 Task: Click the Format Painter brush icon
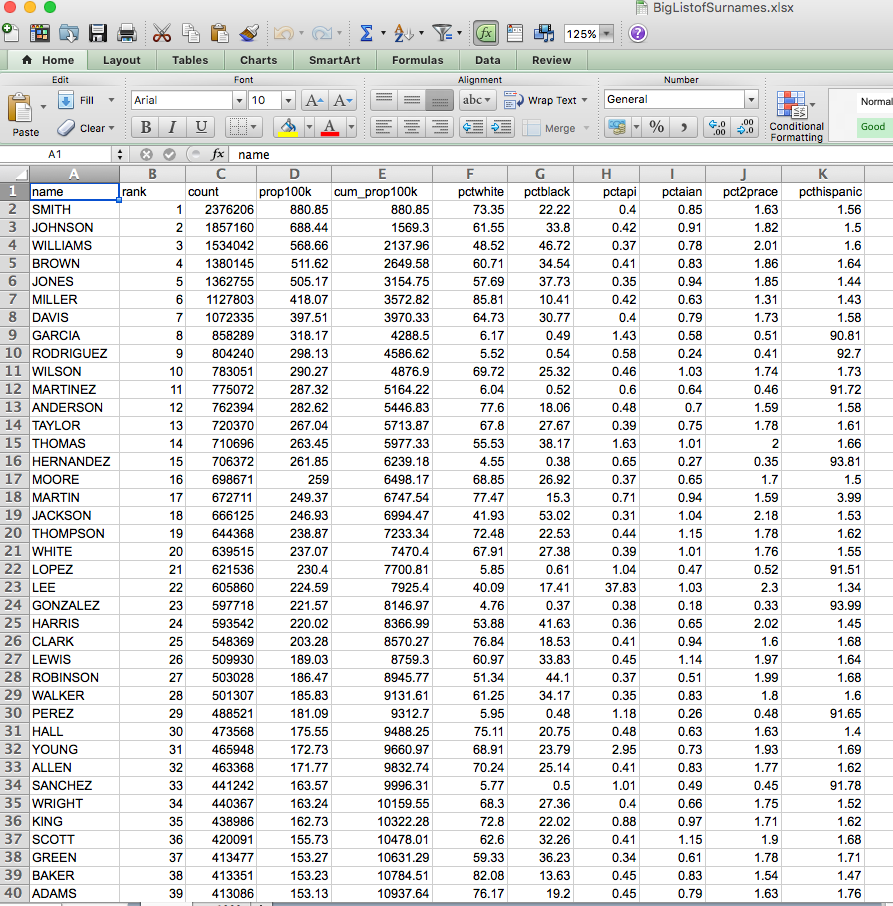[x=249, y=34]
